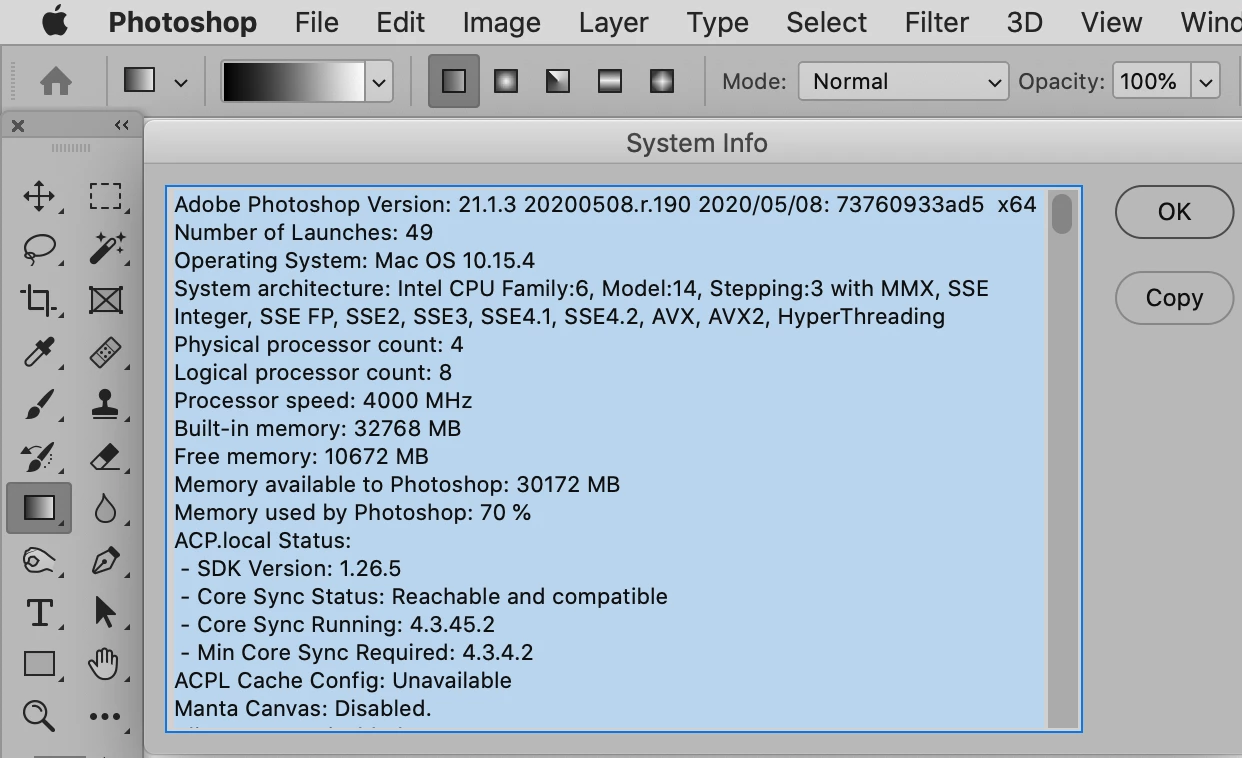Image resolution: width=1242 pixels, height=758 pixels.
Task: Click 'Manta Canvas: Disabled.' line
Action: click(x=302, y=709)
